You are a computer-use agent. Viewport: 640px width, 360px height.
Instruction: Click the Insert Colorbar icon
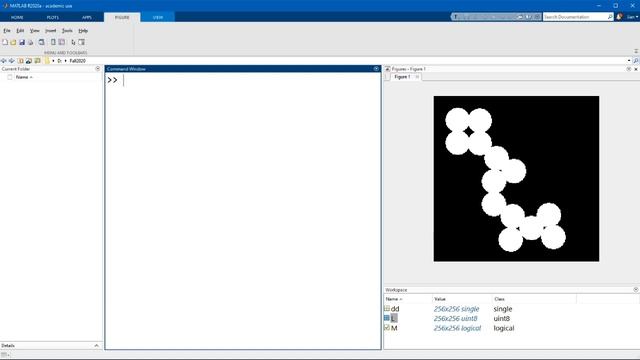tap(53, 42)
